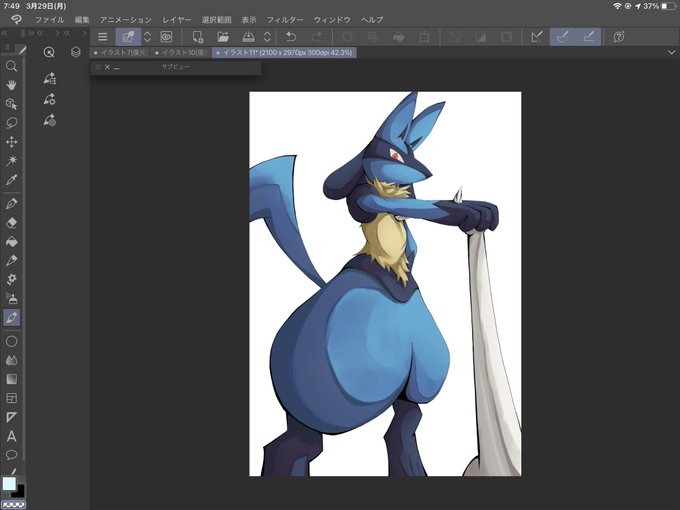Select the Move layer tool
This screenshot has width=680, height=510.
point(12,142)
